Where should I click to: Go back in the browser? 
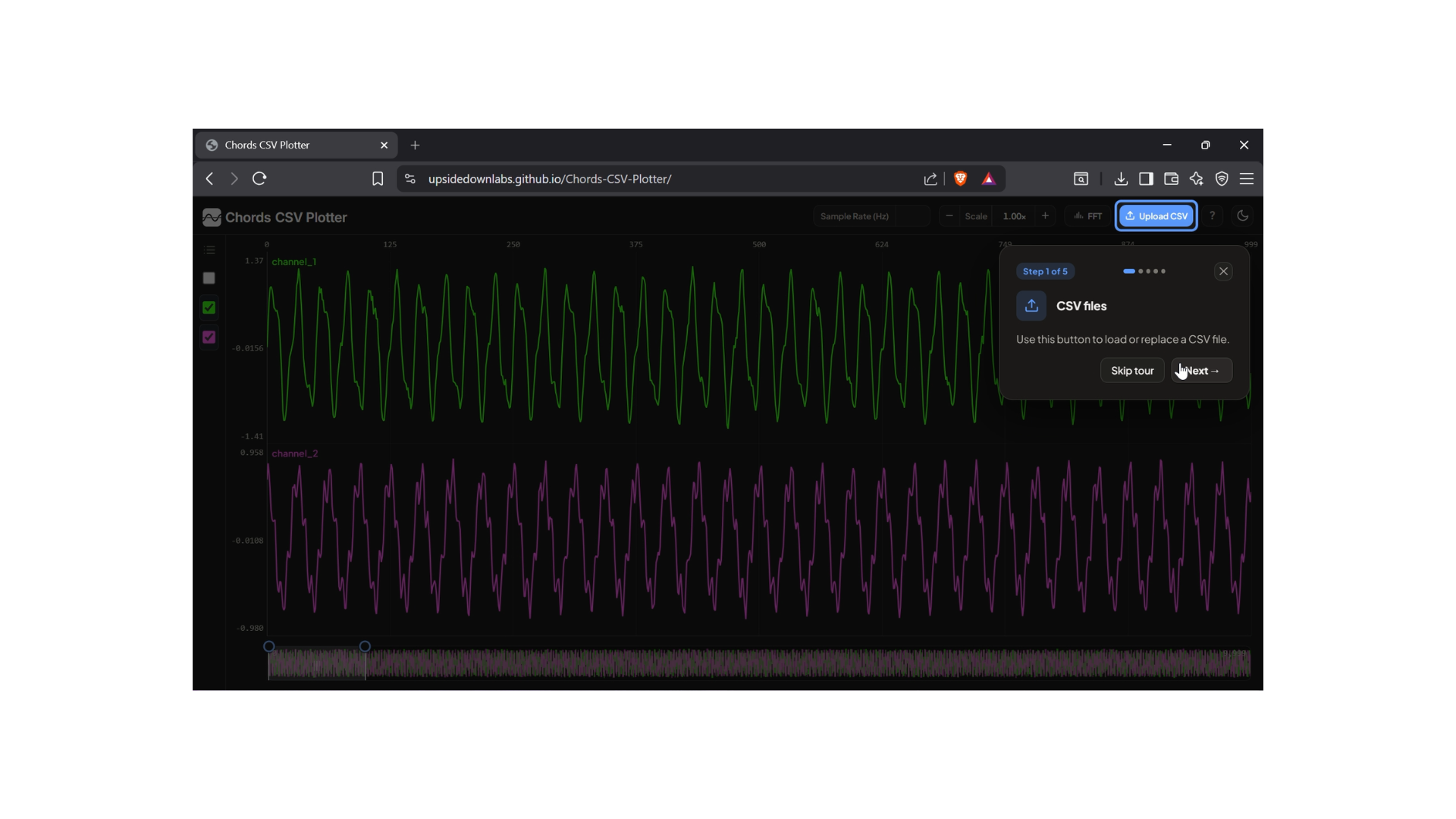tap(210, 179)
